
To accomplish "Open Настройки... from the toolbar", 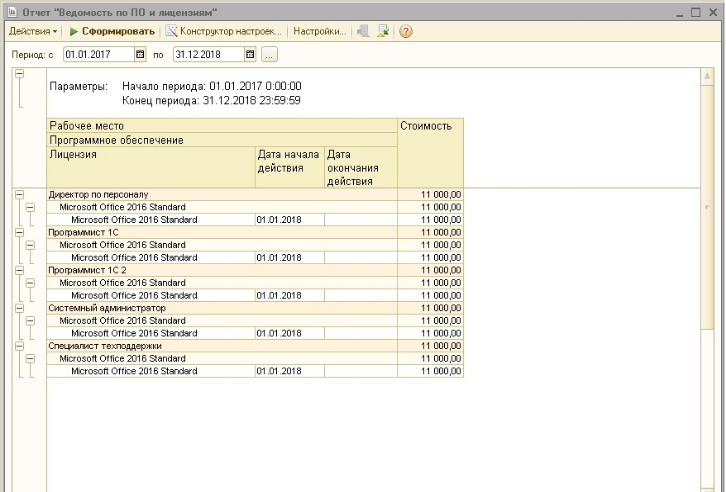I will (319, 31).
